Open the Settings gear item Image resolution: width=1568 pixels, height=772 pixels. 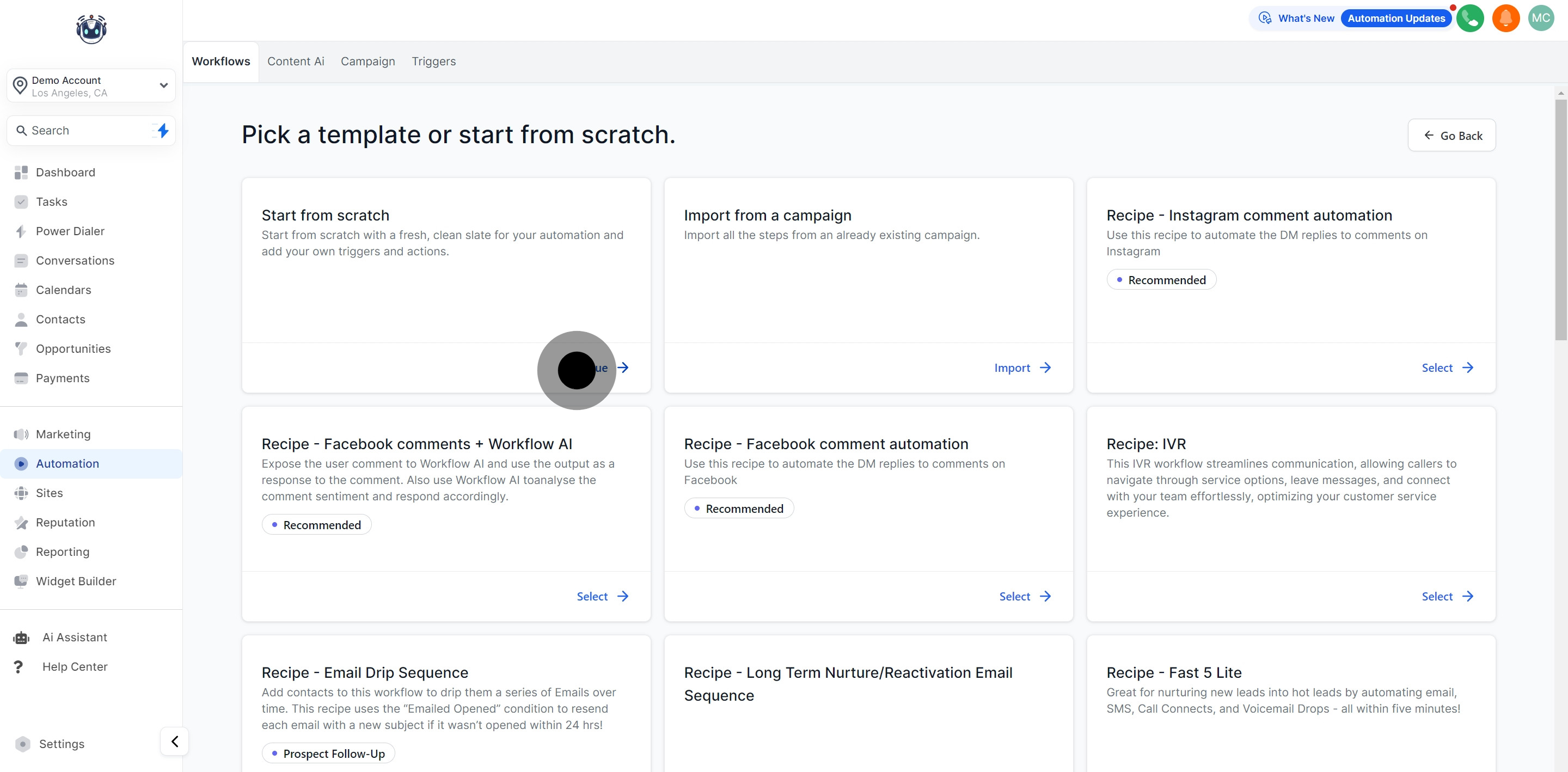(x=61, y=743)
